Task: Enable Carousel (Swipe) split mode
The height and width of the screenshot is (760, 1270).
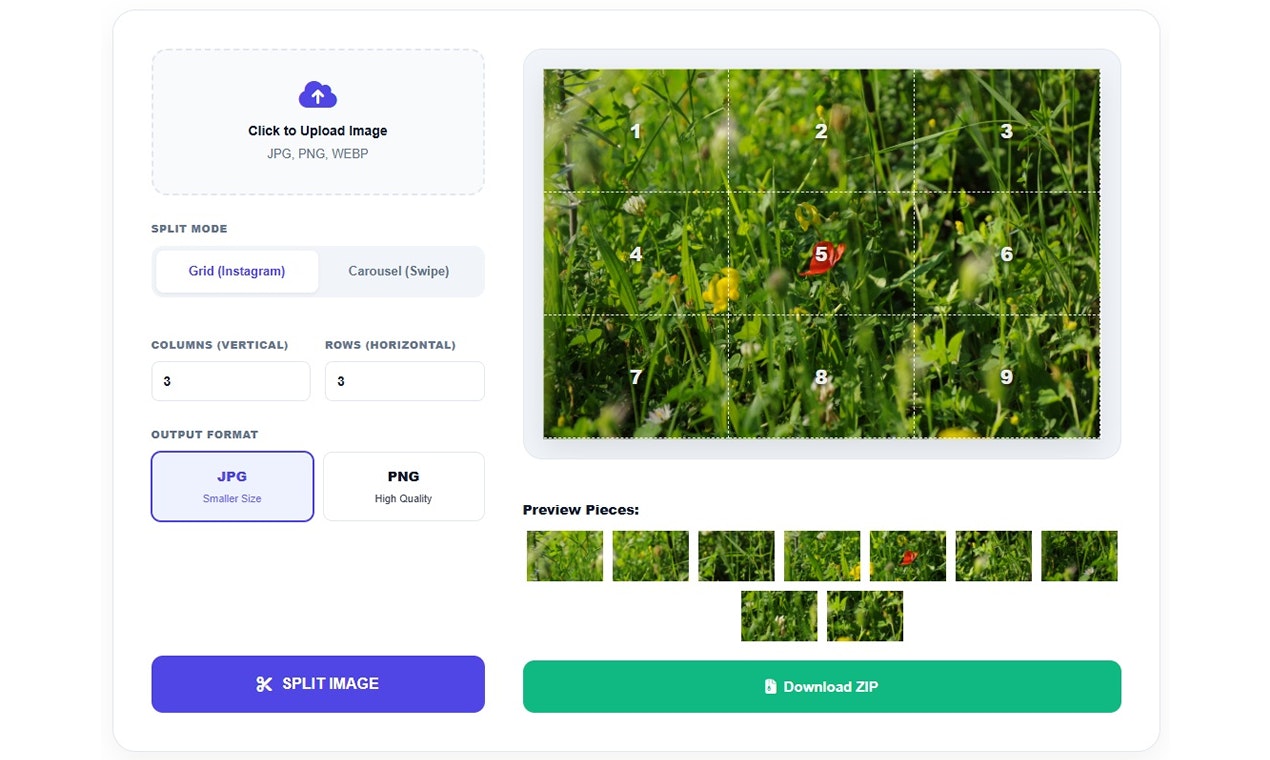Action: (x=399, y=271)
